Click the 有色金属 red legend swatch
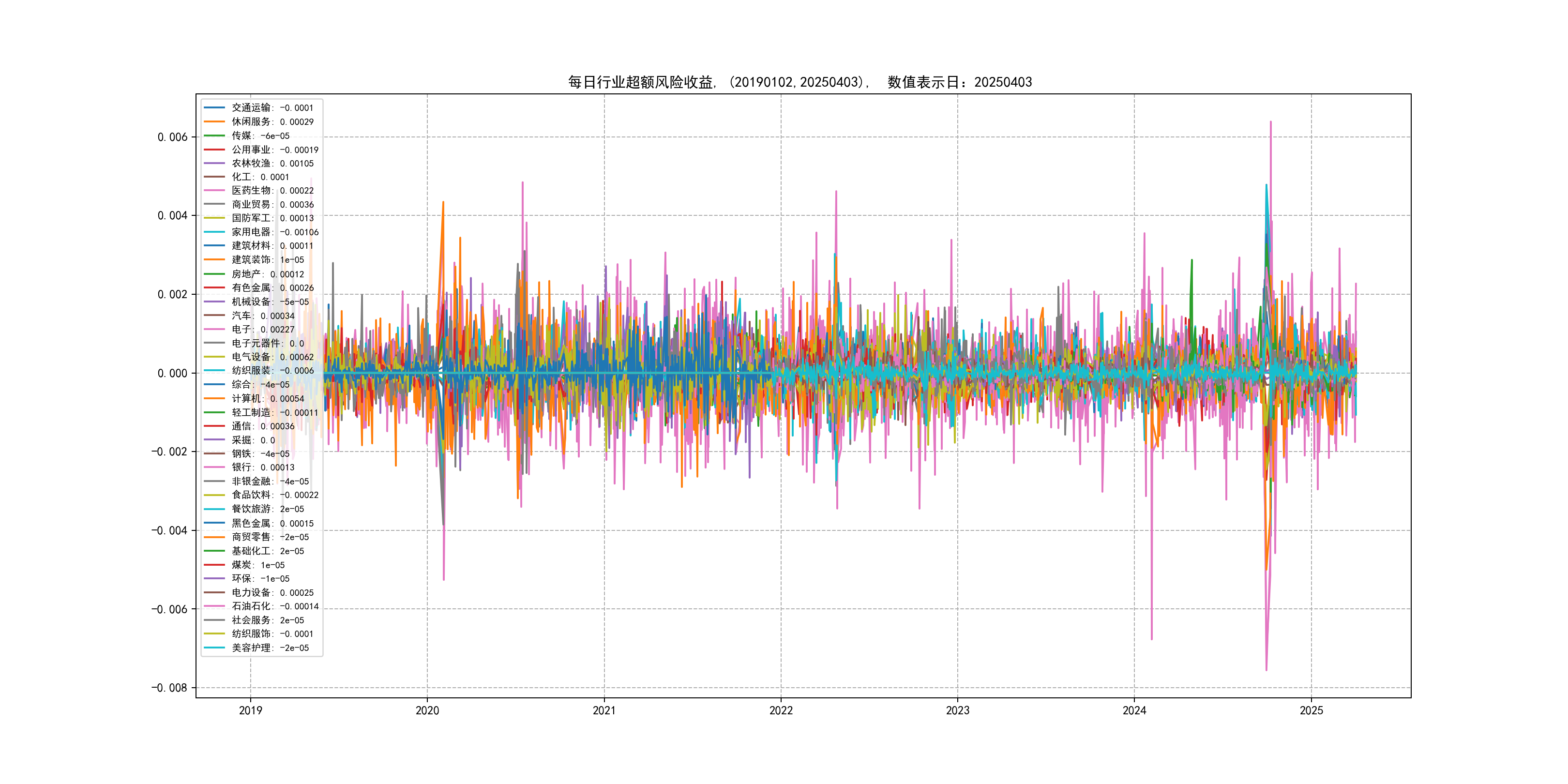 (x=214, y=287)
